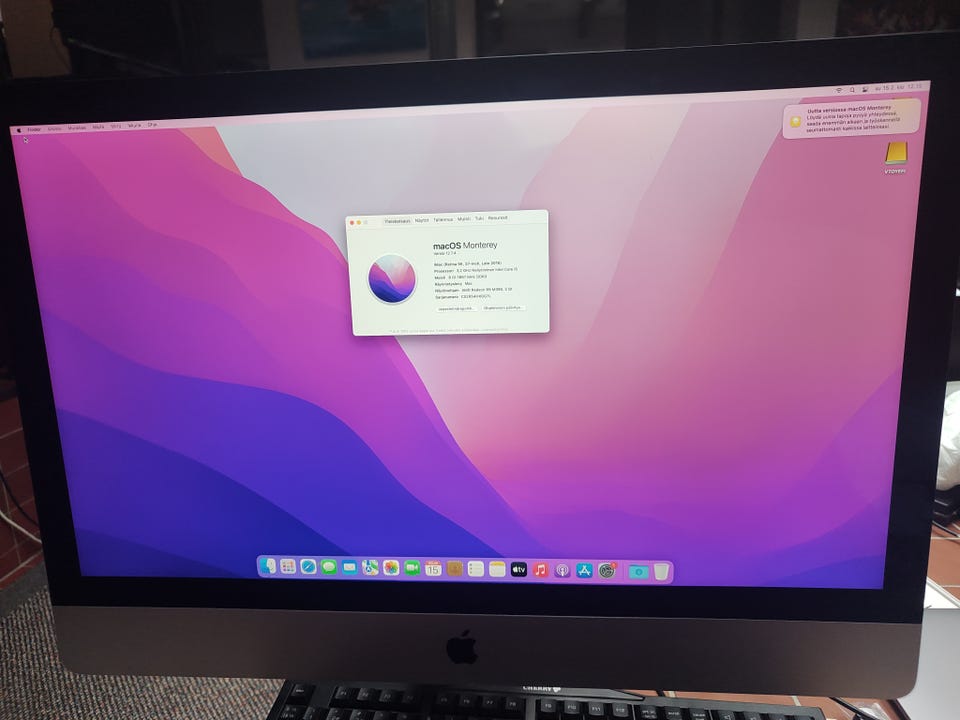
Task: Click the date and time in the menu bar
Action: [x=898, y=87]
